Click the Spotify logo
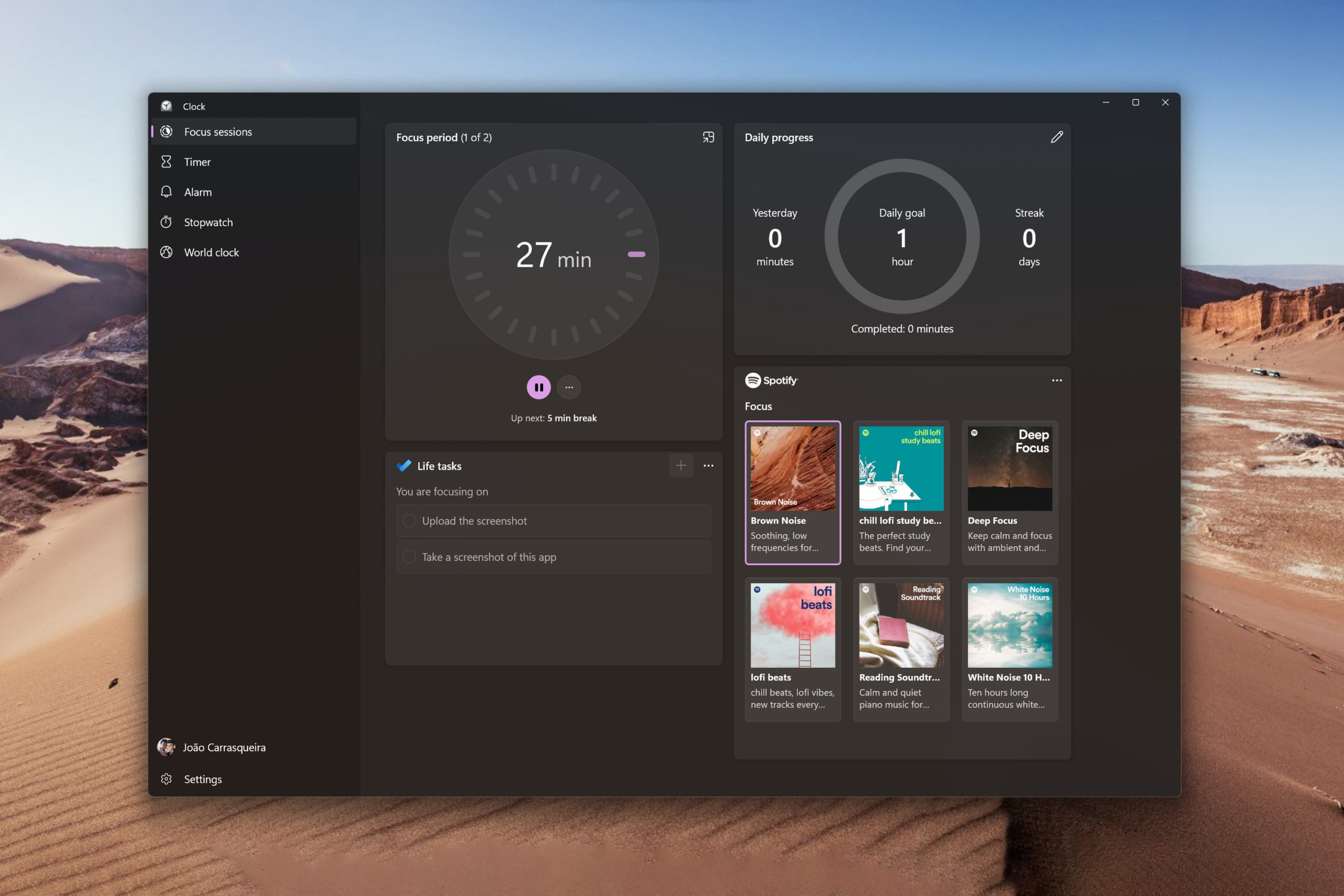The image size is (1344, 896). tap(771, 380)
